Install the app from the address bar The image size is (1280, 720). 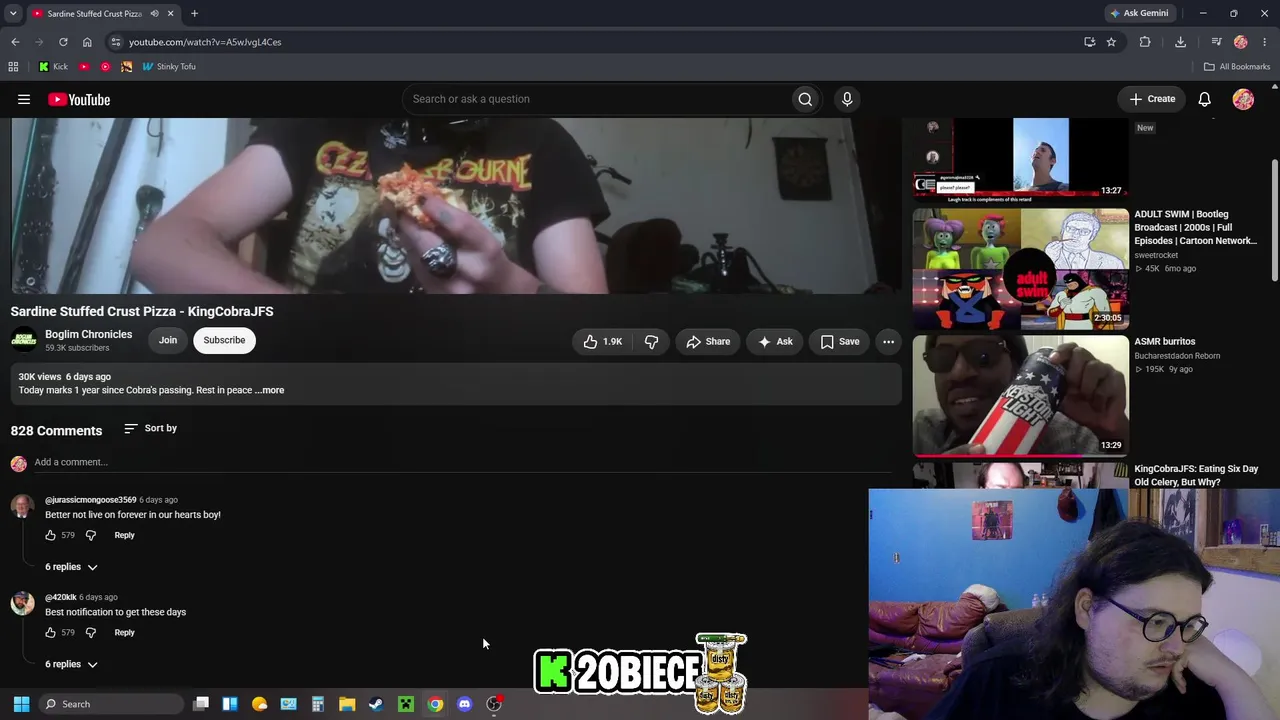coord(1089,42)
